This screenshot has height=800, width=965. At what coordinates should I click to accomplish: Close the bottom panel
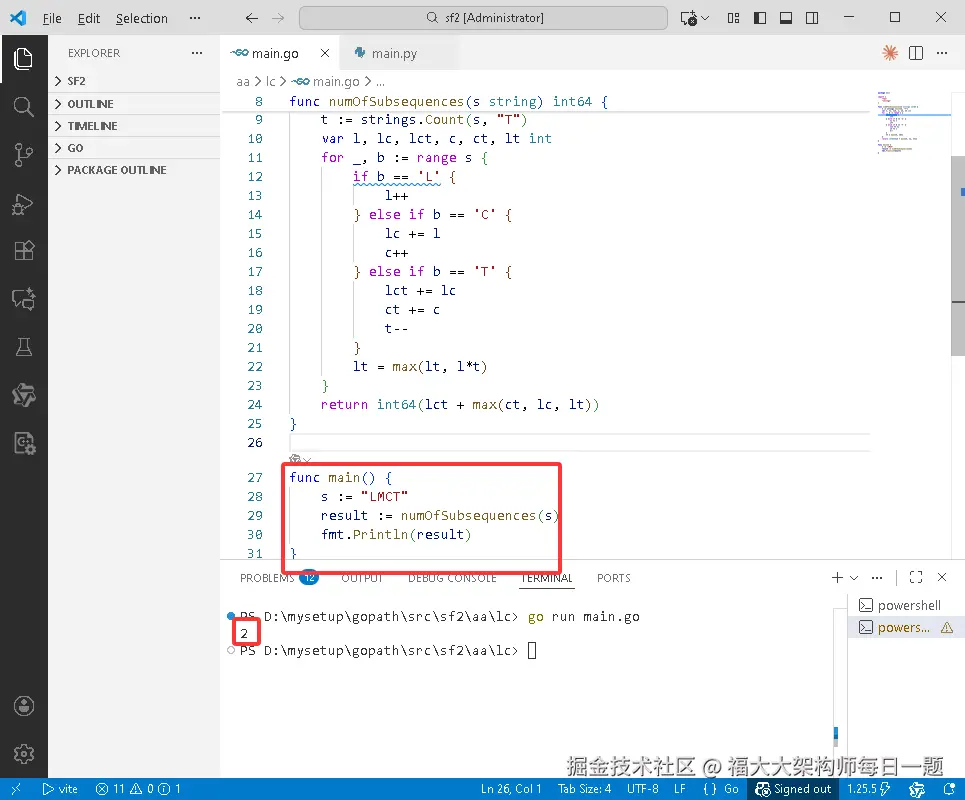(942, 577)
